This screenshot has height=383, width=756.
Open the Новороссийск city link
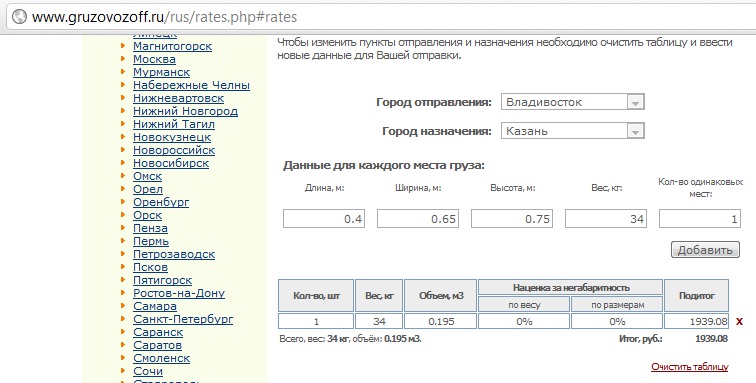[174, 150]
